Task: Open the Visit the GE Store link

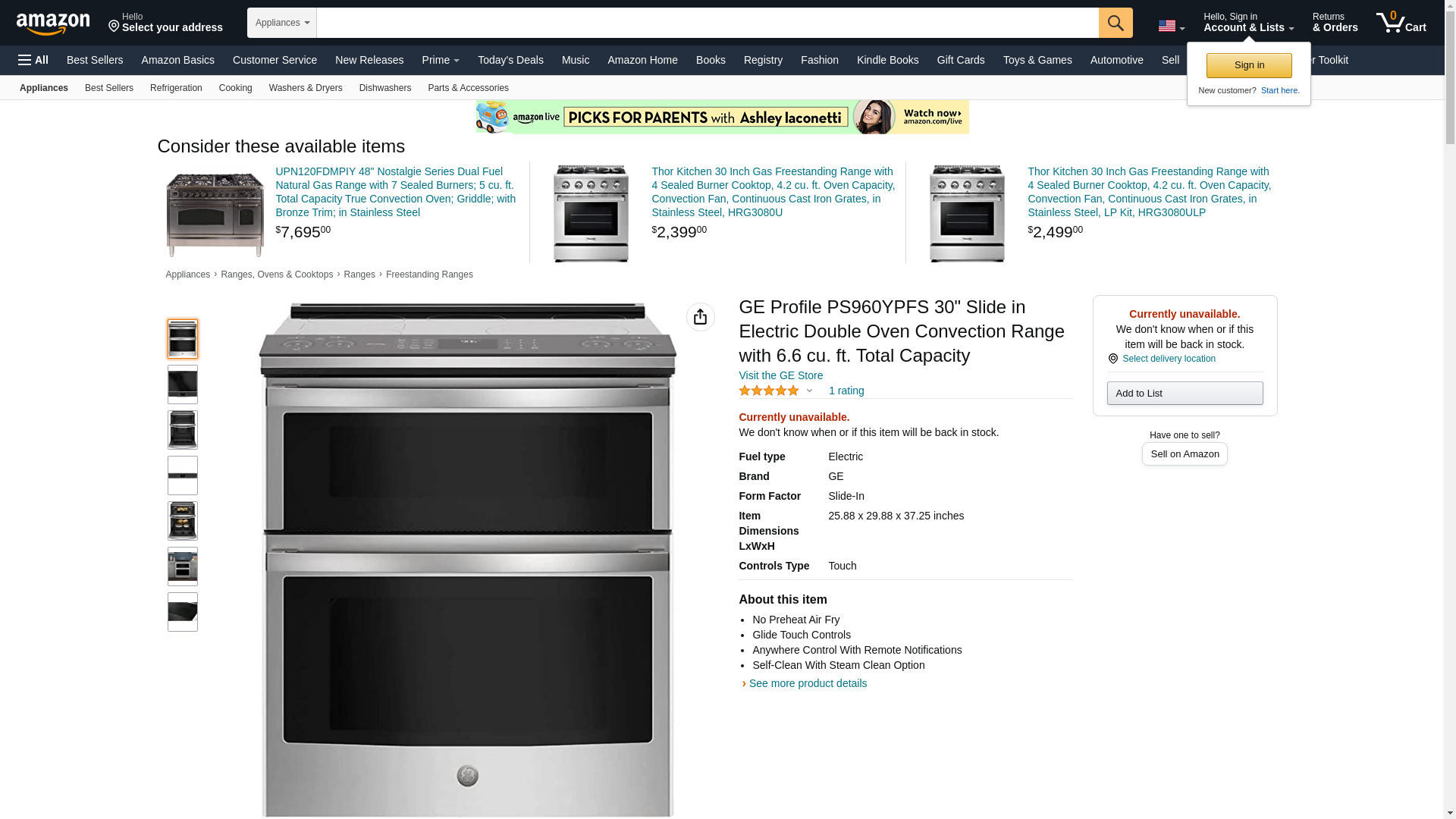Action: click(x=780, y=375)
